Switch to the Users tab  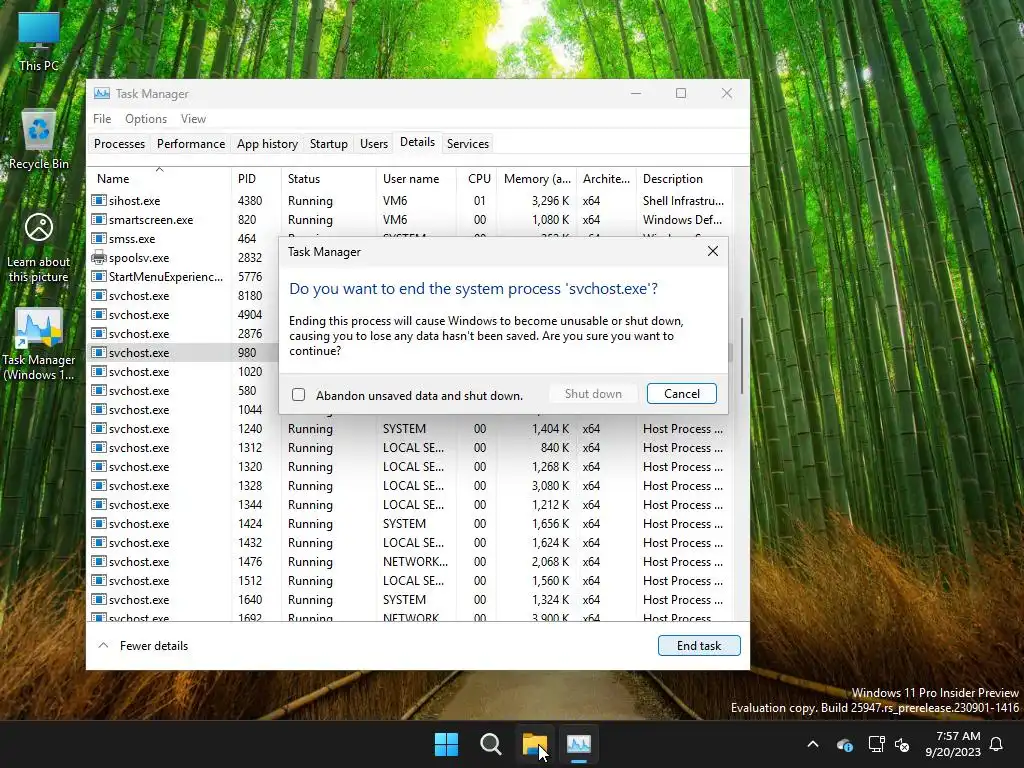click(x=374, y=144)
